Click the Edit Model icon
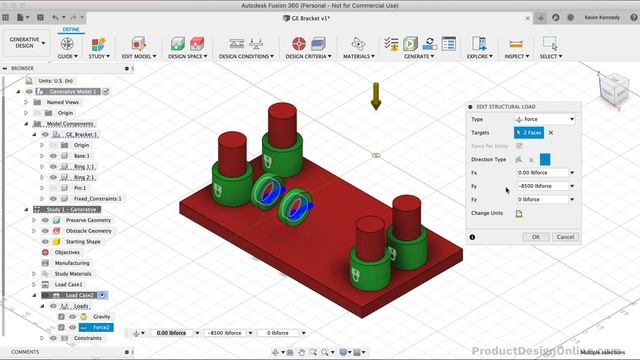 pos(138,44)
